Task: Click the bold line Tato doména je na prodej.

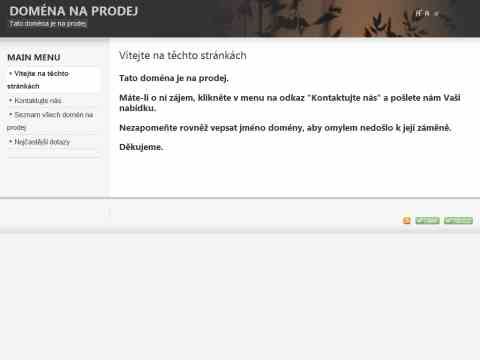Action: click(x=174, y=78)
